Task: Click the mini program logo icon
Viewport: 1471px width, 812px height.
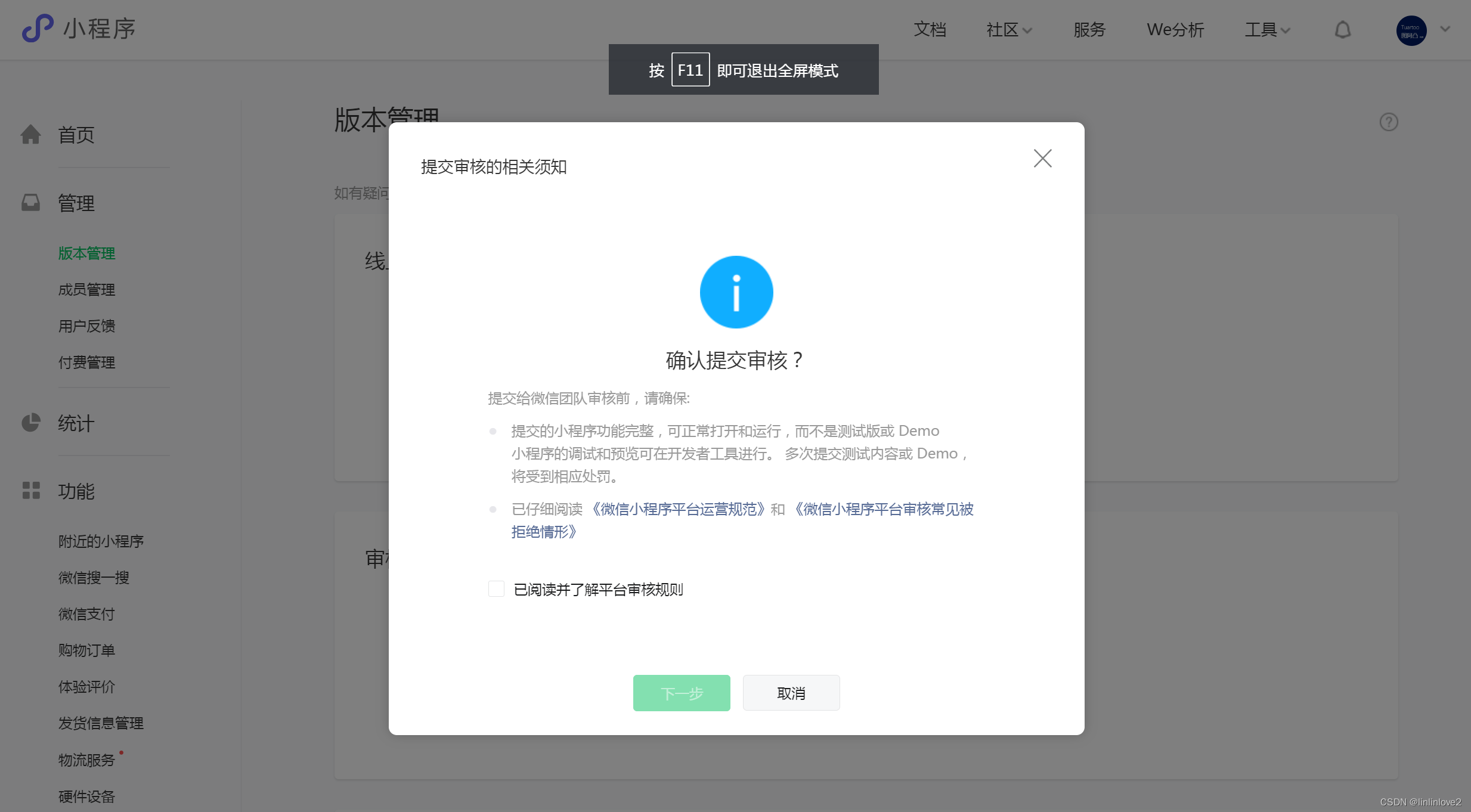Action: [x=37, y=29]
